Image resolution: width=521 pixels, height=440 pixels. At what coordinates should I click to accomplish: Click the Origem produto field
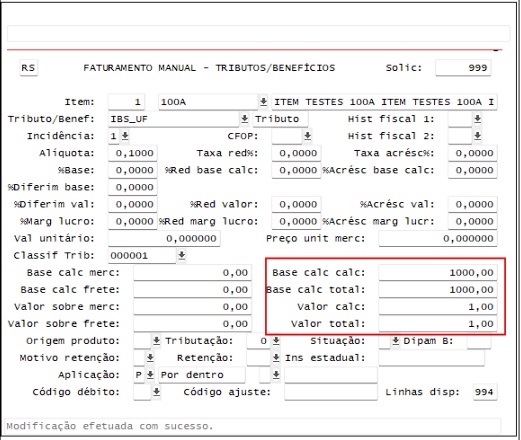pos(142,341)
